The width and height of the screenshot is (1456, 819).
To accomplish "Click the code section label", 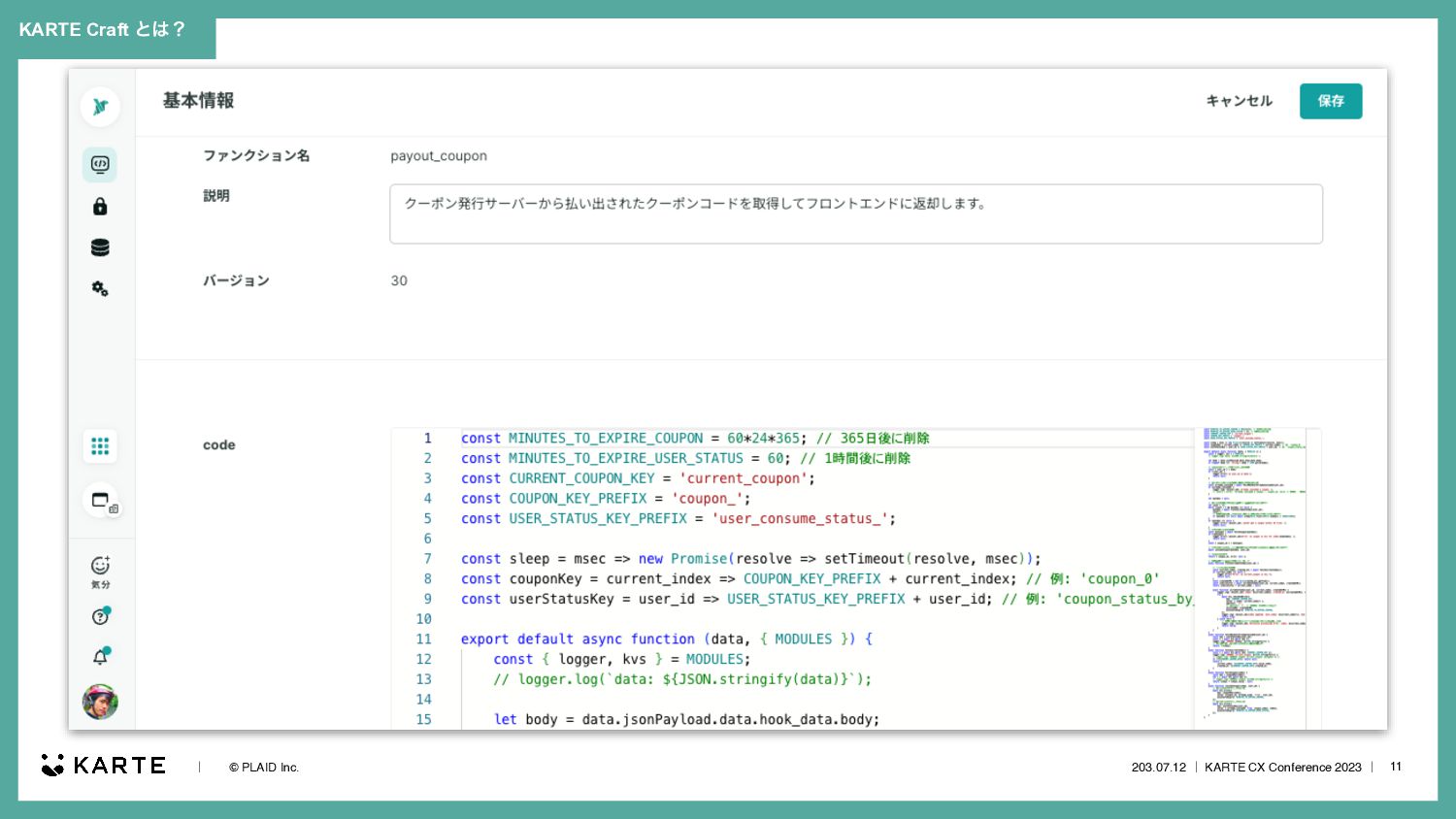I will 219,445.
